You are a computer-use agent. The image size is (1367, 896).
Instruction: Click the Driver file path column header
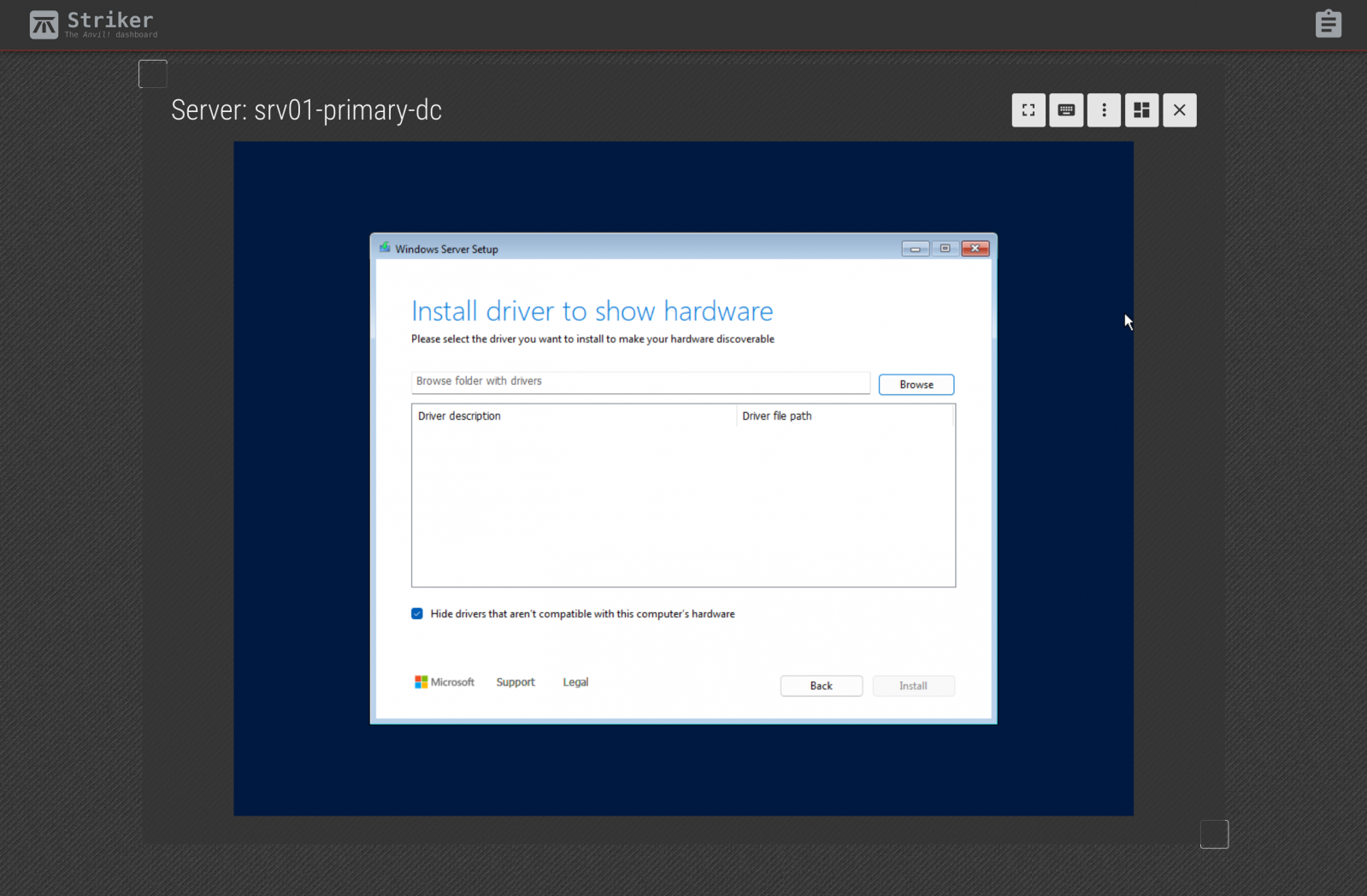tap(776, 416)
